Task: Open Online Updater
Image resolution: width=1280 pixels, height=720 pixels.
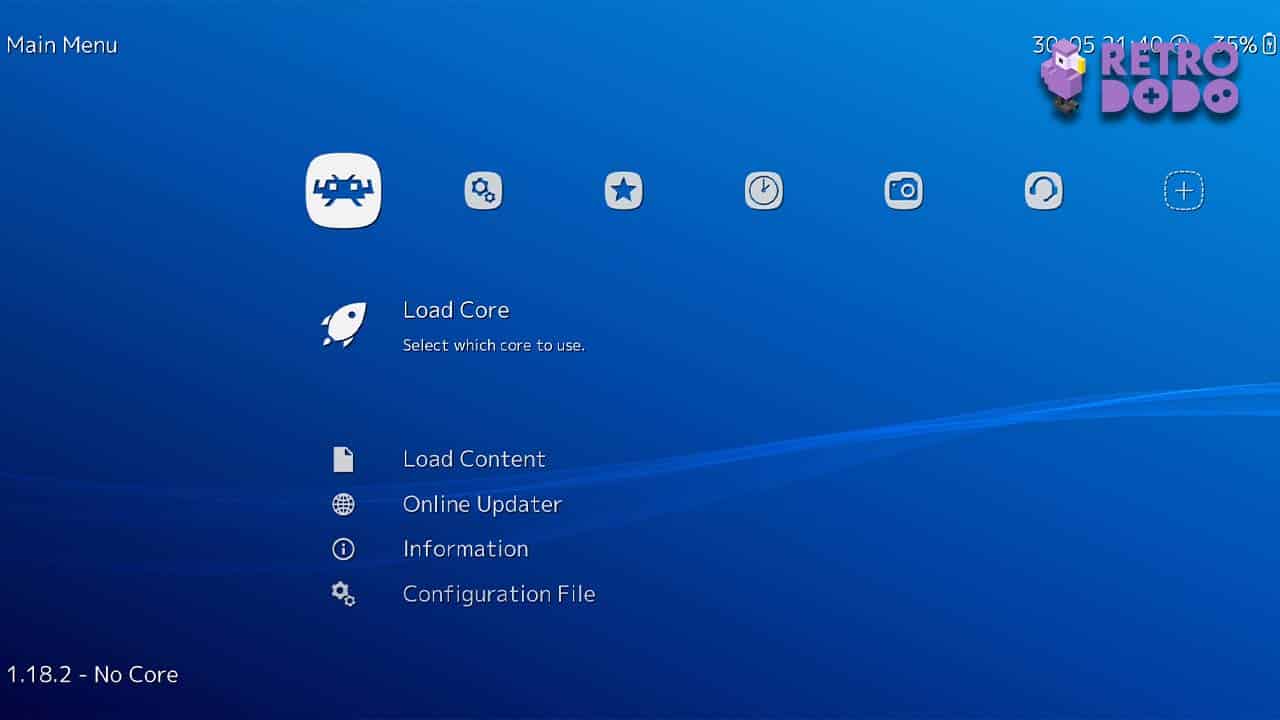Action: pyautogui.click(x=482, y=503)
